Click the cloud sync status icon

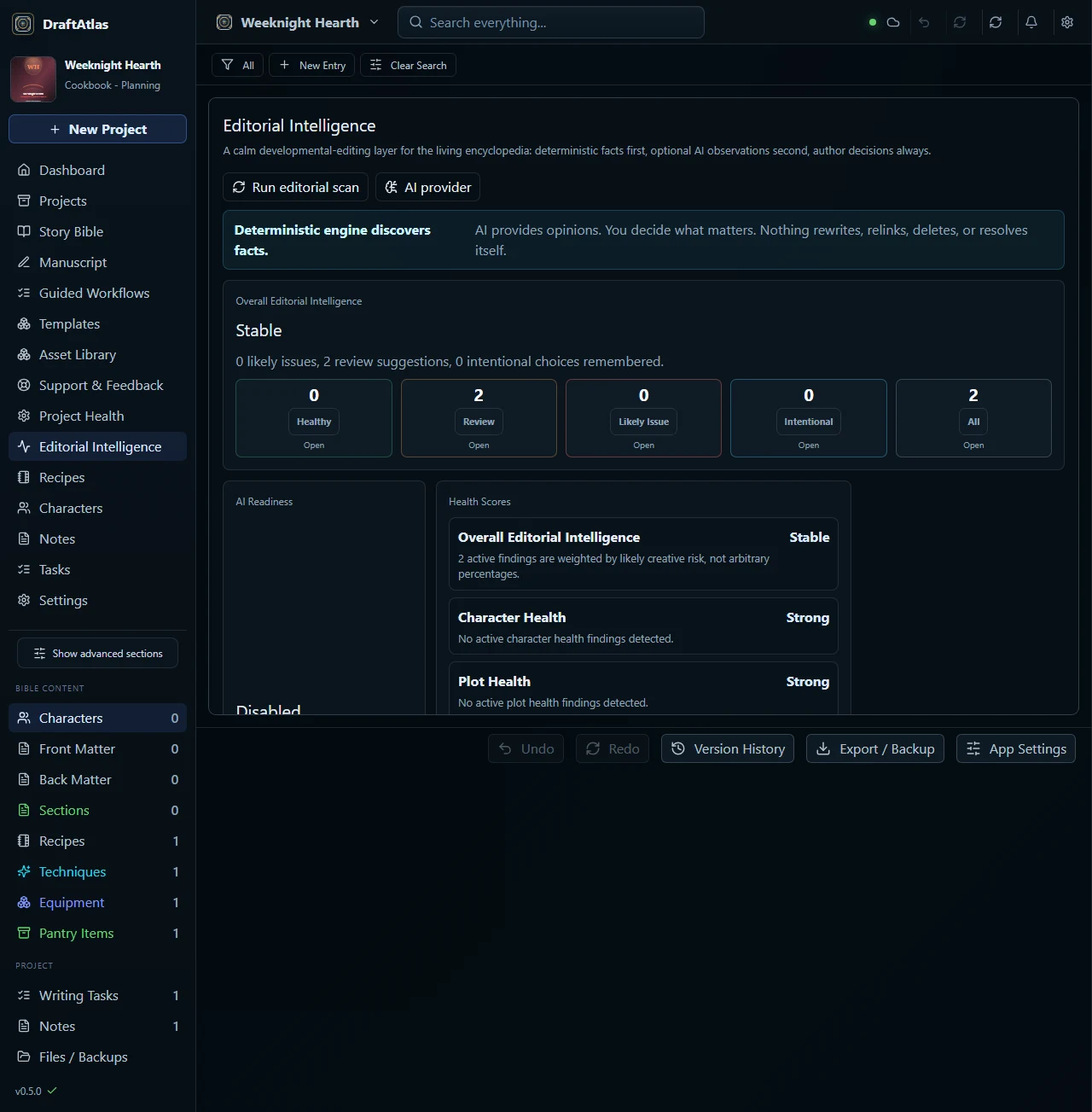[x=893, y=22]
